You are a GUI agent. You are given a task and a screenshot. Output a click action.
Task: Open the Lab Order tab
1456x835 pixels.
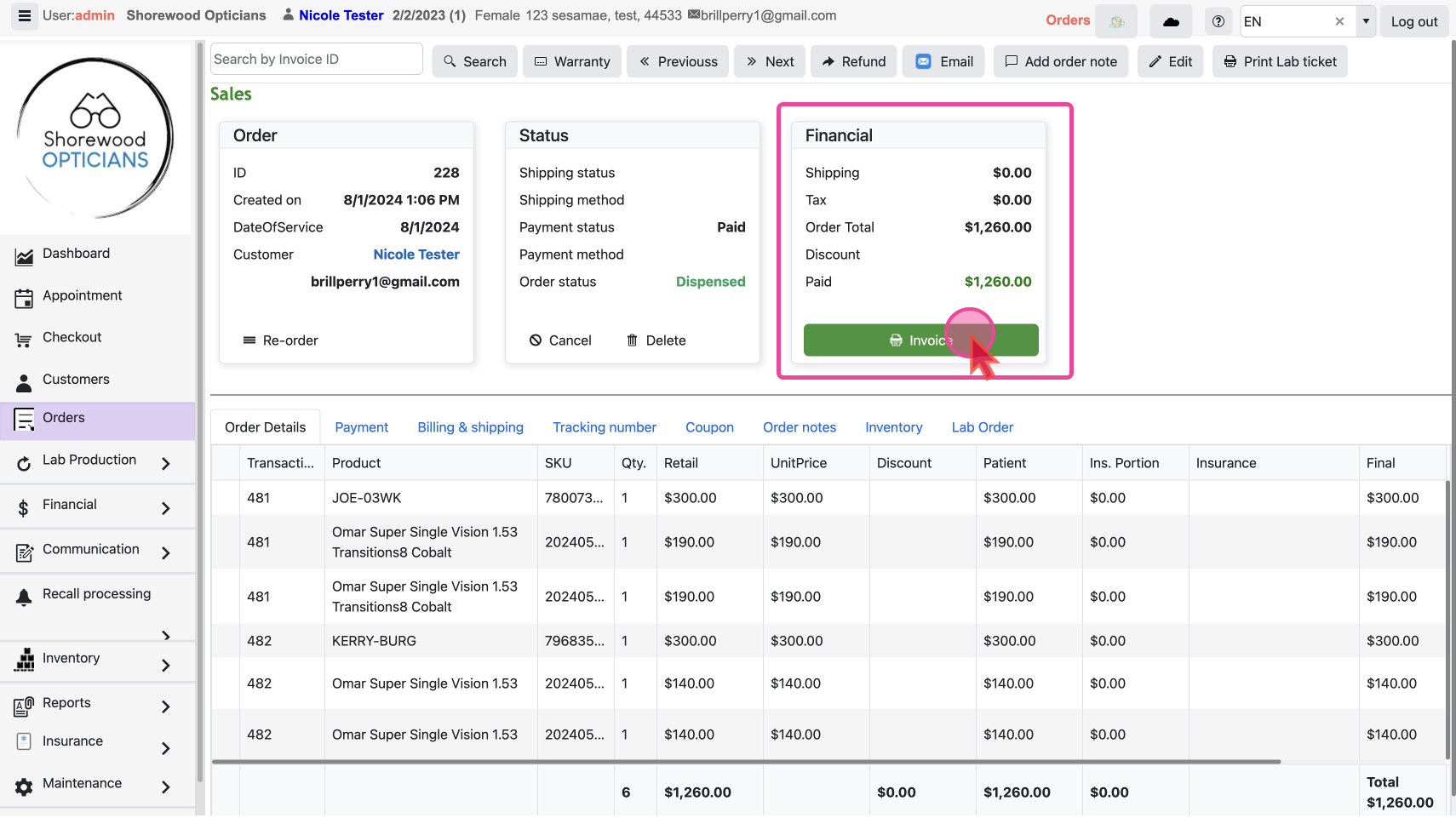point(982,427)
